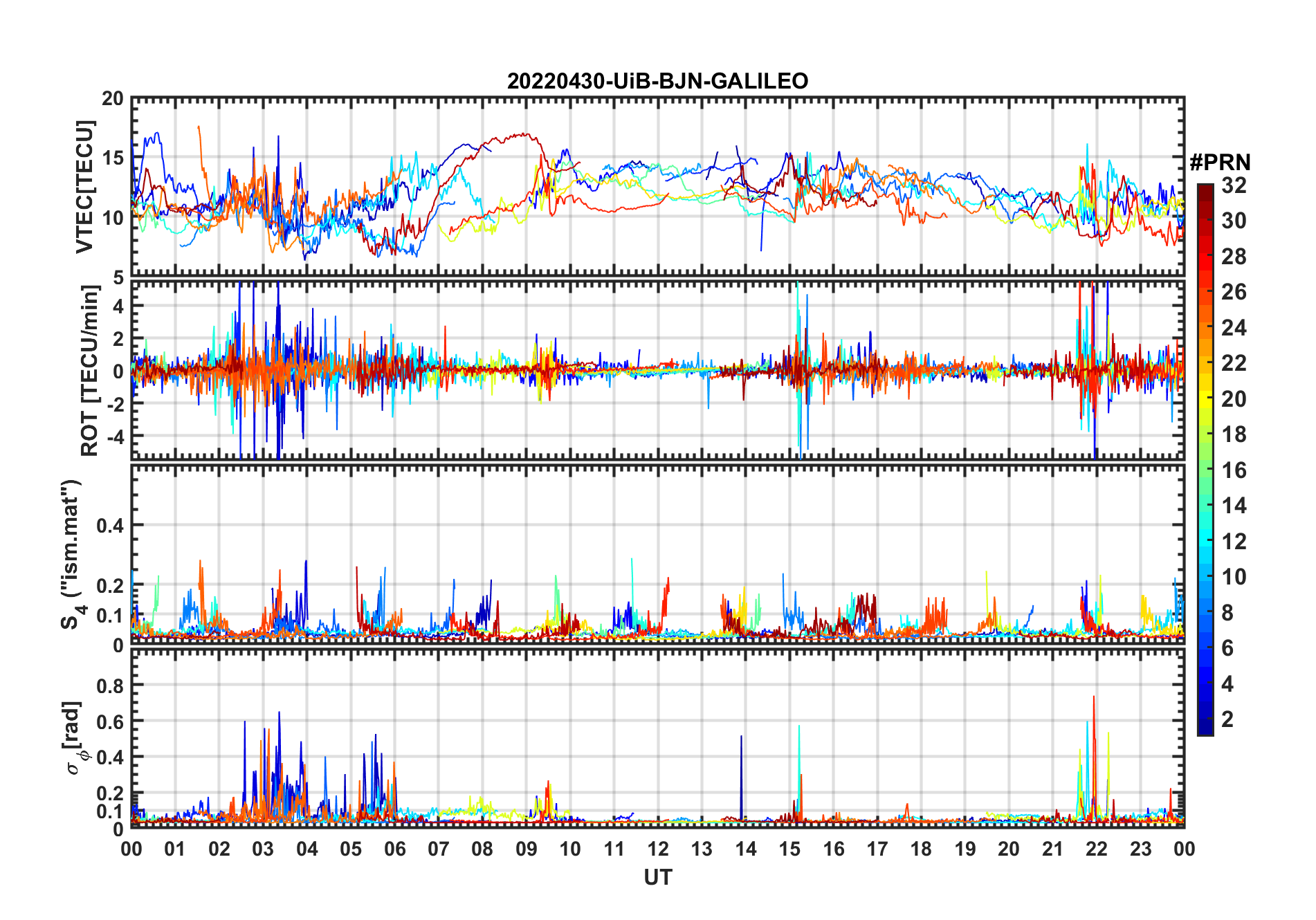Click colorbar tick label 28

click(1234, 257)
